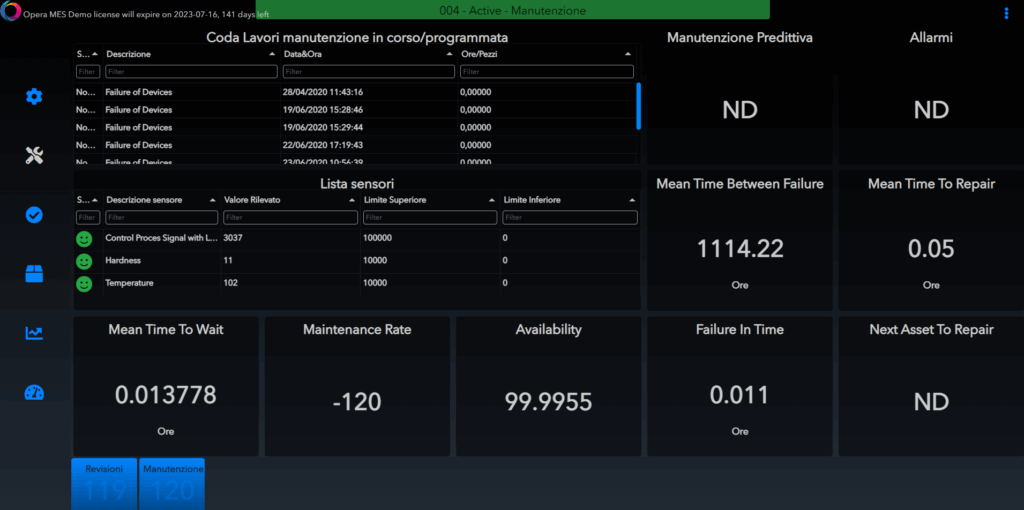Click the job queue vertical scrollbar
Image resolution: width=1024 pixels, height=510 pixels.
638,105
